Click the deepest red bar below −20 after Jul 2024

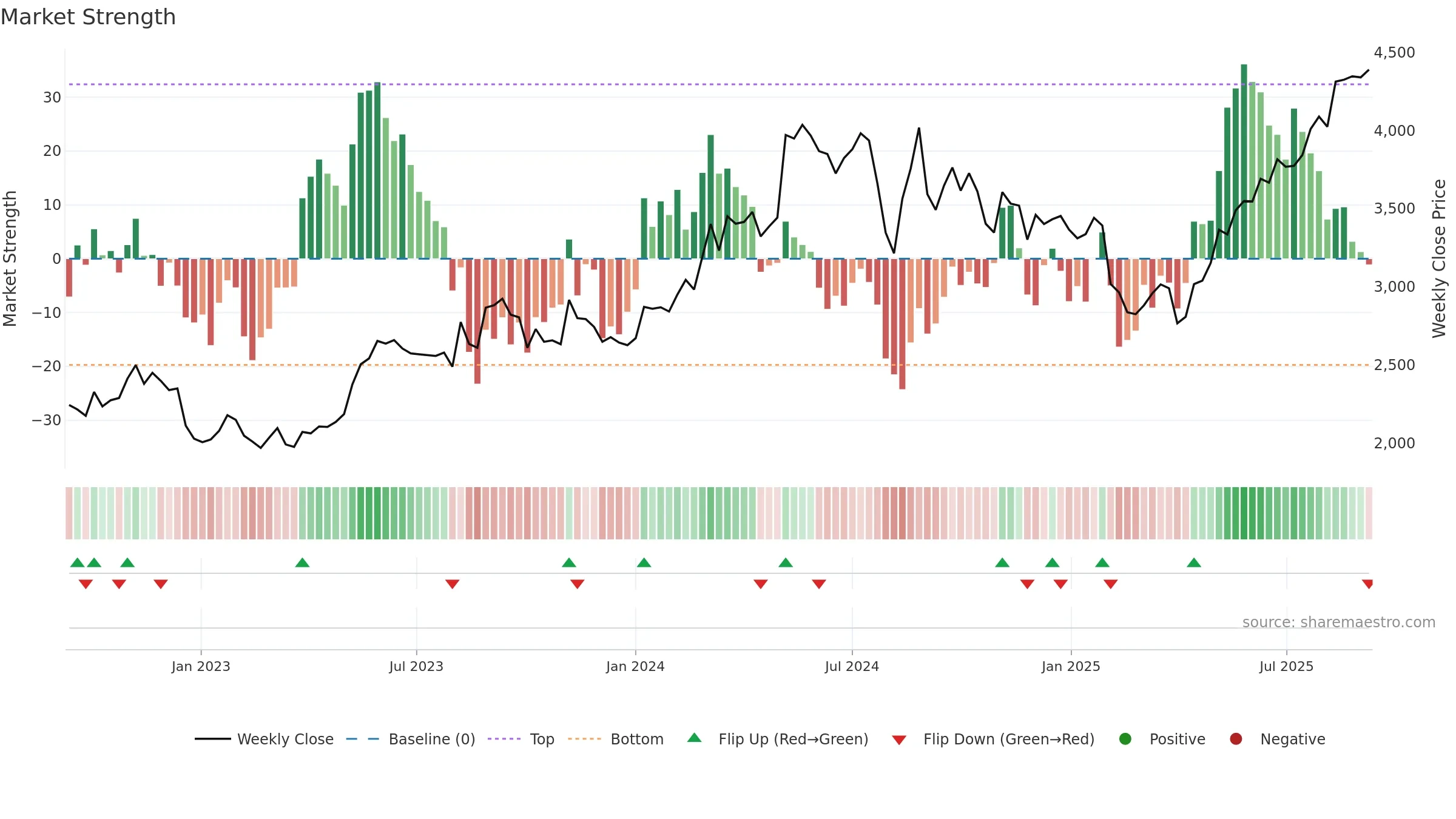click(902, 324)
